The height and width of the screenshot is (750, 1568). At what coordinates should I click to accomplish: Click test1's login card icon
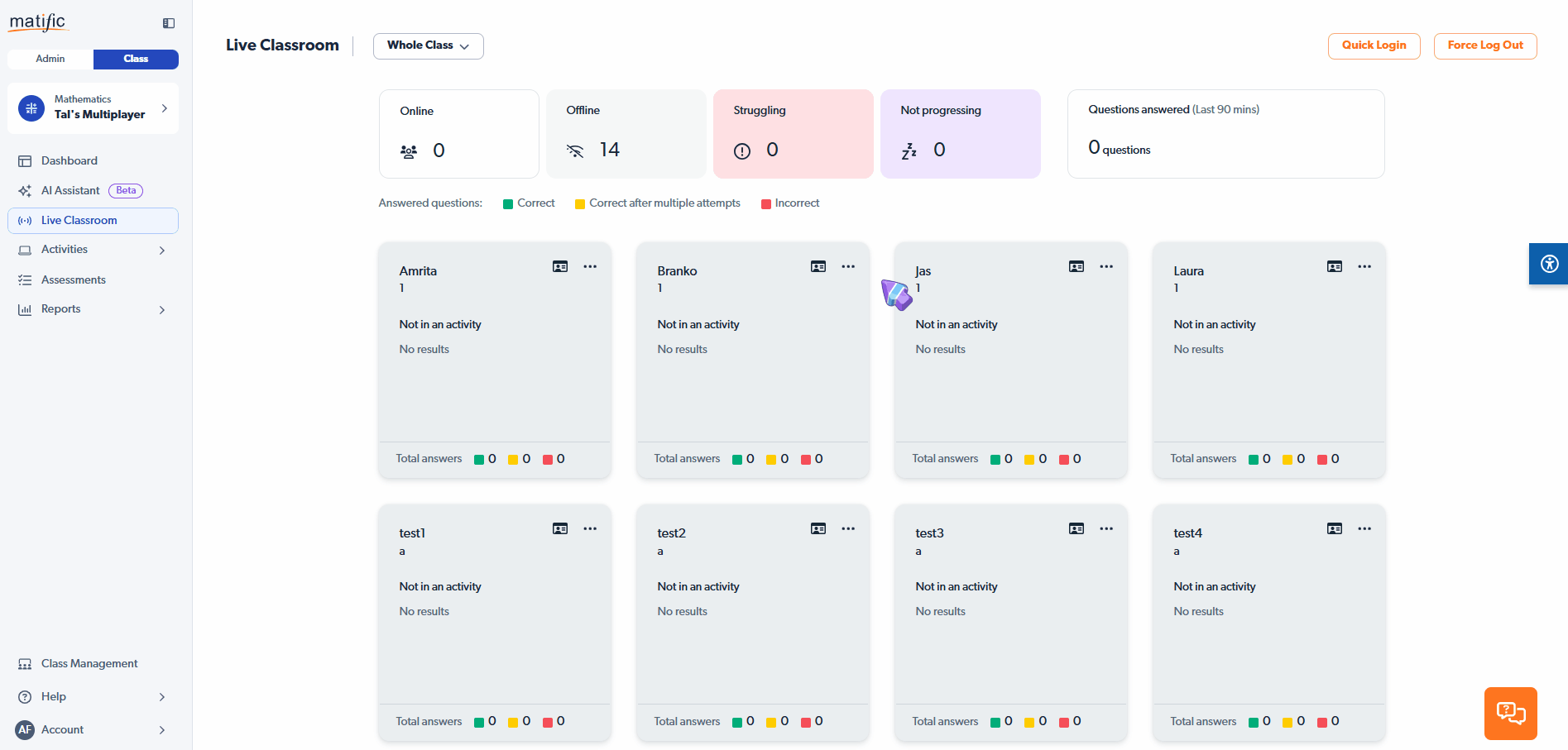(560, 528)
